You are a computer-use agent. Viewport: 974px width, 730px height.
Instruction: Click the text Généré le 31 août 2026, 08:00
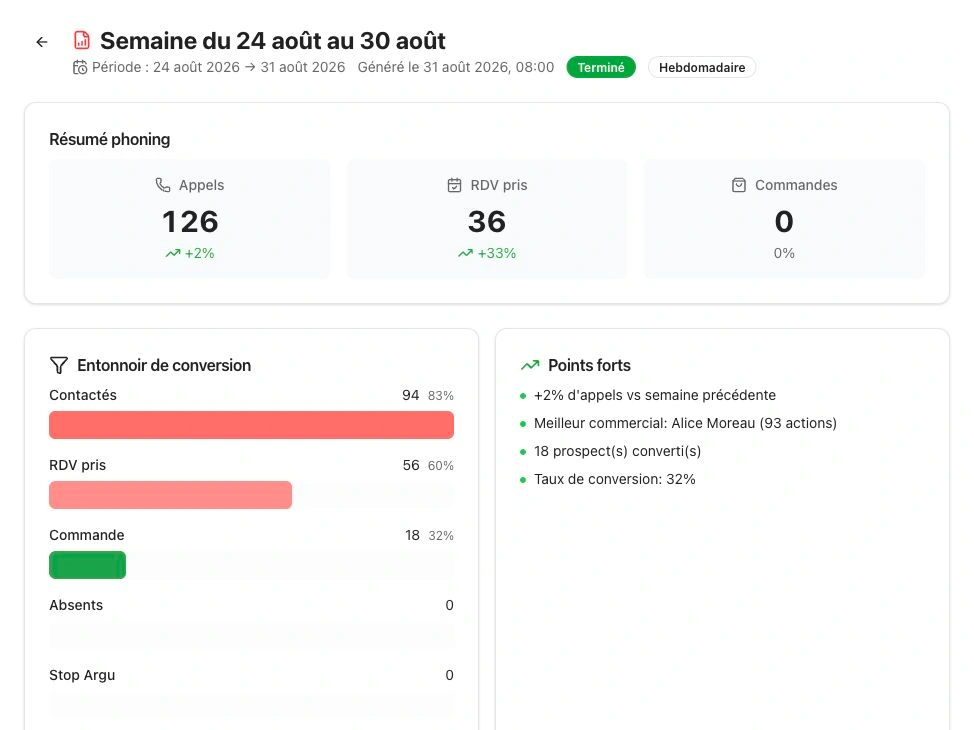click(x=455, y=67)
